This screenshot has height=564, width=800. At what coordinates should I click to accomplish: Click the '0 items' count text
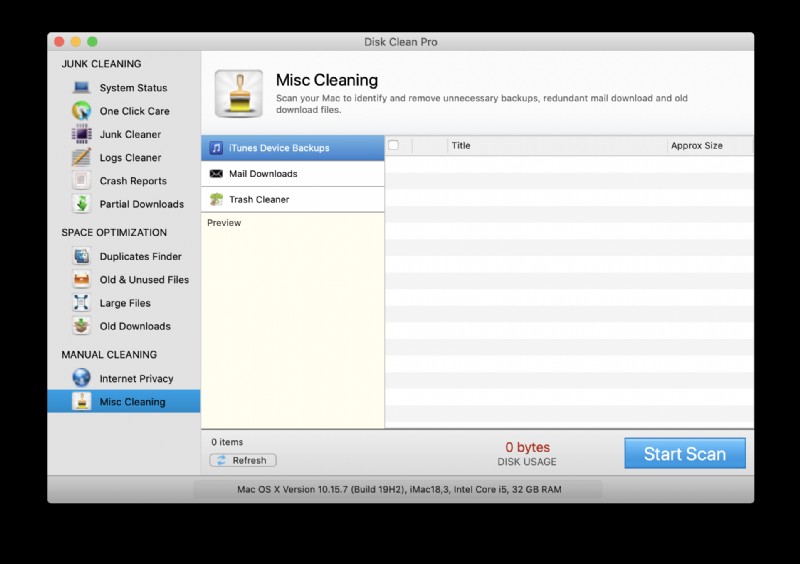[x=227, y=442]
